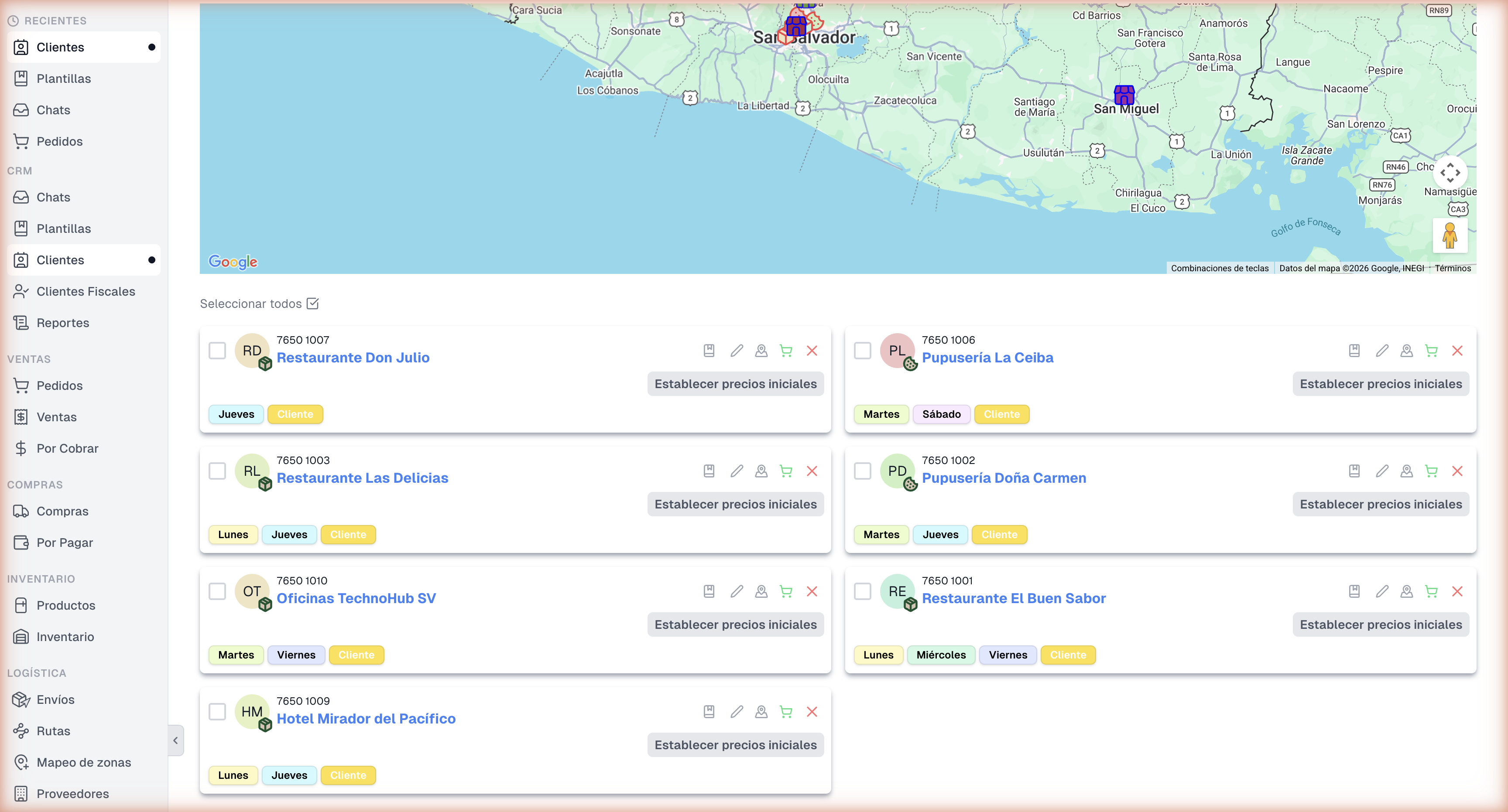Click cart icon for Hotel Mirador del Pacífico
Screen dimensions: 1508x812
tap(785, 712)
